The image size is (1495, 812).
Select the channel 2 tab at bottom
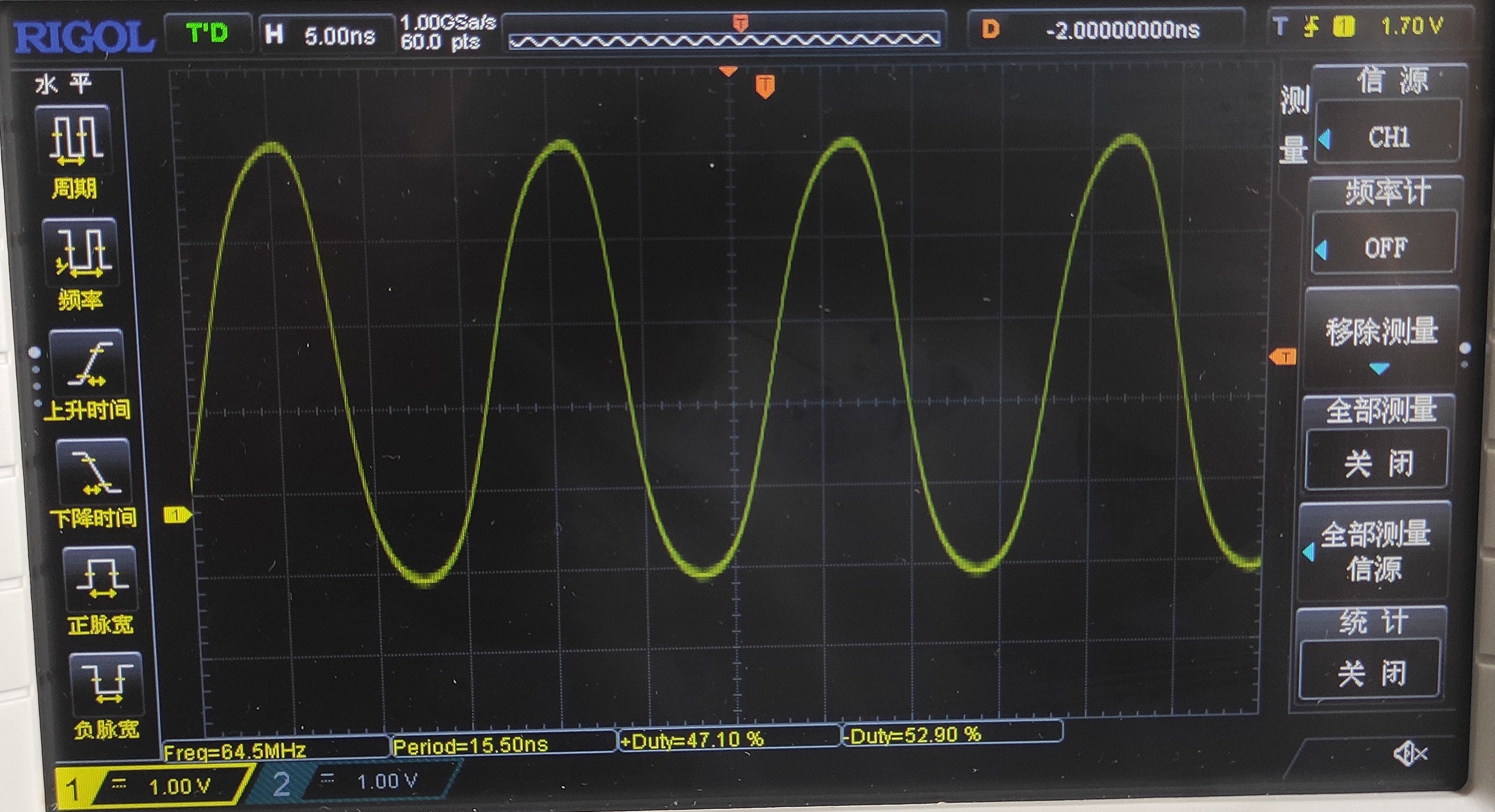pyautogui.click(x=354, y=782)
